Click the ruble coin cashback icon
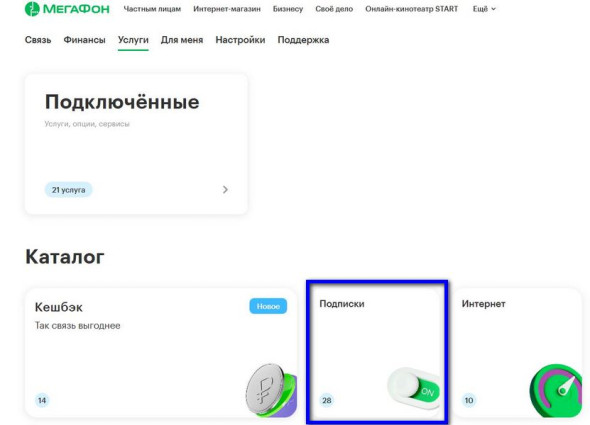This screenshot has height=425, width=590. pyautogui.click(x=271, y=390)
